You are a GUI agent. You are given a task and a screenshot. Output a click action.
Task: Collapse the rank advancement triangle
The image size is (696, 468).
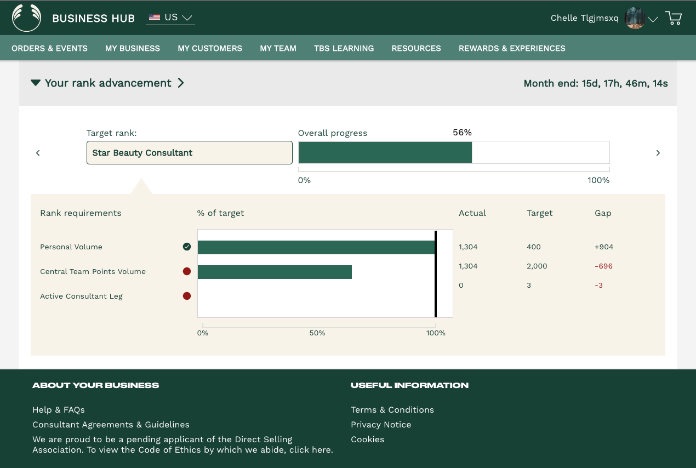pos(36,83)
